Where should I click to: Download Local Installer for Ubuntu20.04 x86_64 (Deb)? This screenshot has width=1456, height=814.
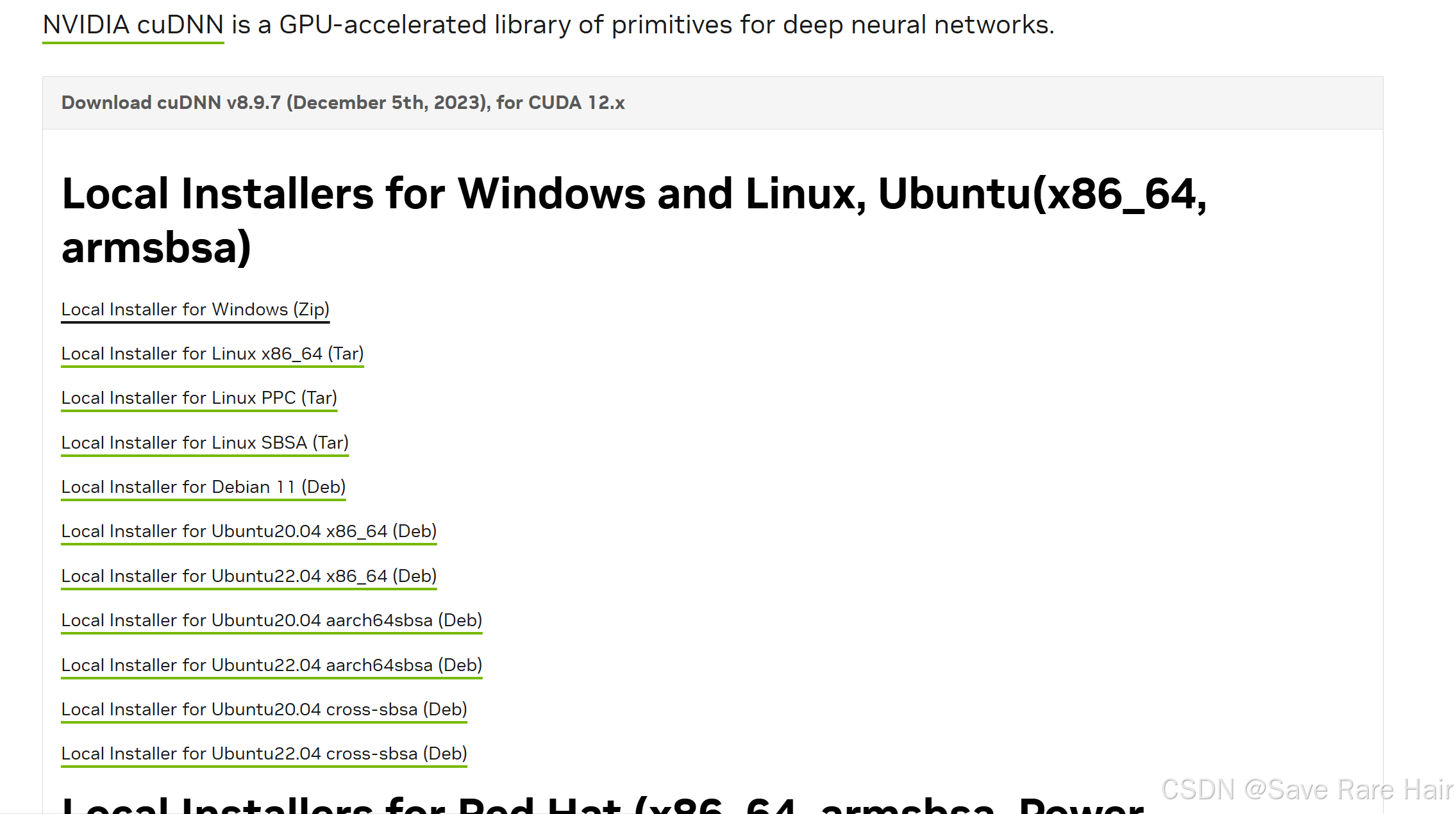pos(249,531)
